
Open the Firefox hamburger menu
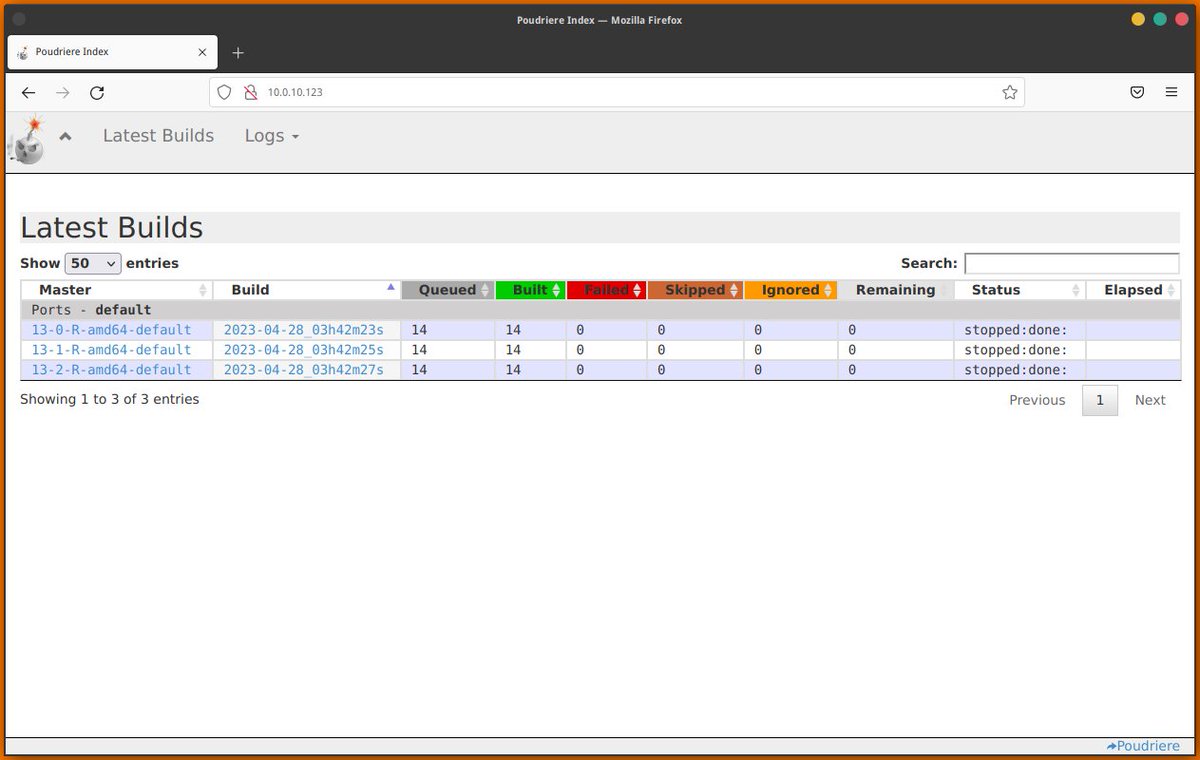[x=1171, y=92]
